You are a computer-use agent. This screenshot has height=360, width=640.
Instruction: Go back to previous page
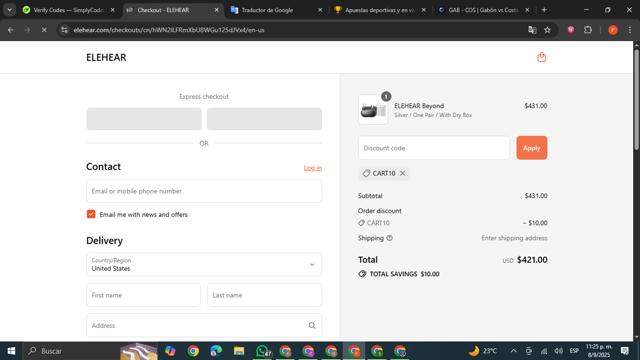pyautogui.click(x=11, y=30)
